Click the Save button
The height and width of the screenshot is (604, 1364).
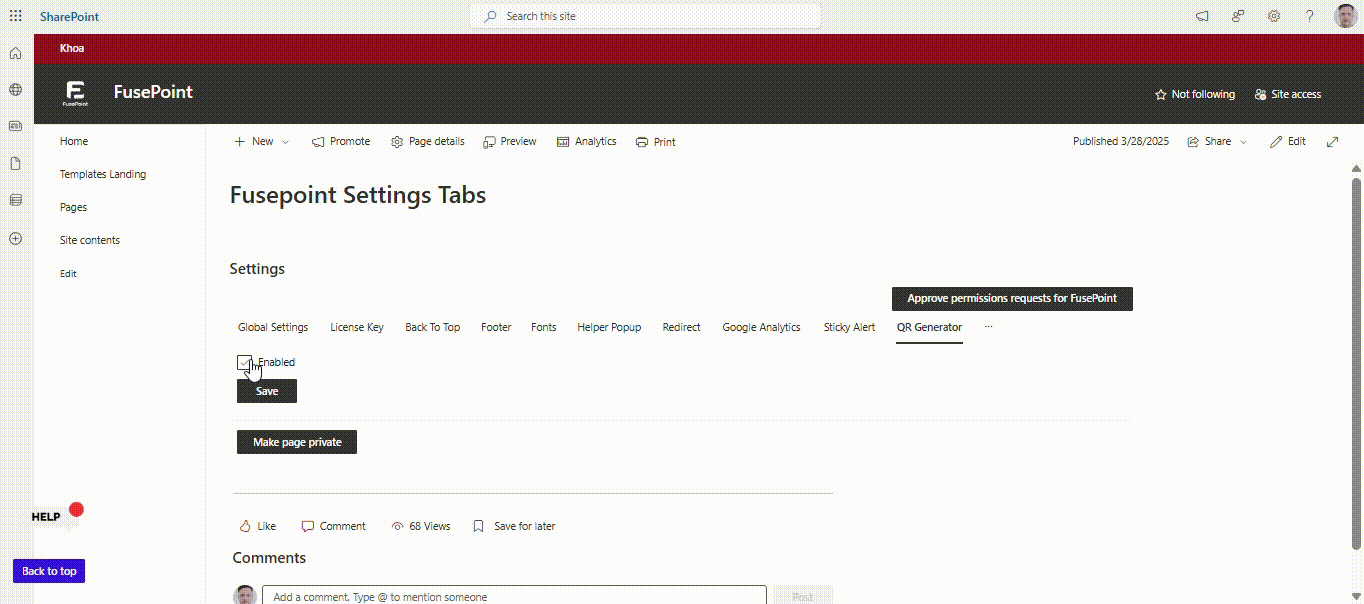point(267,391)
